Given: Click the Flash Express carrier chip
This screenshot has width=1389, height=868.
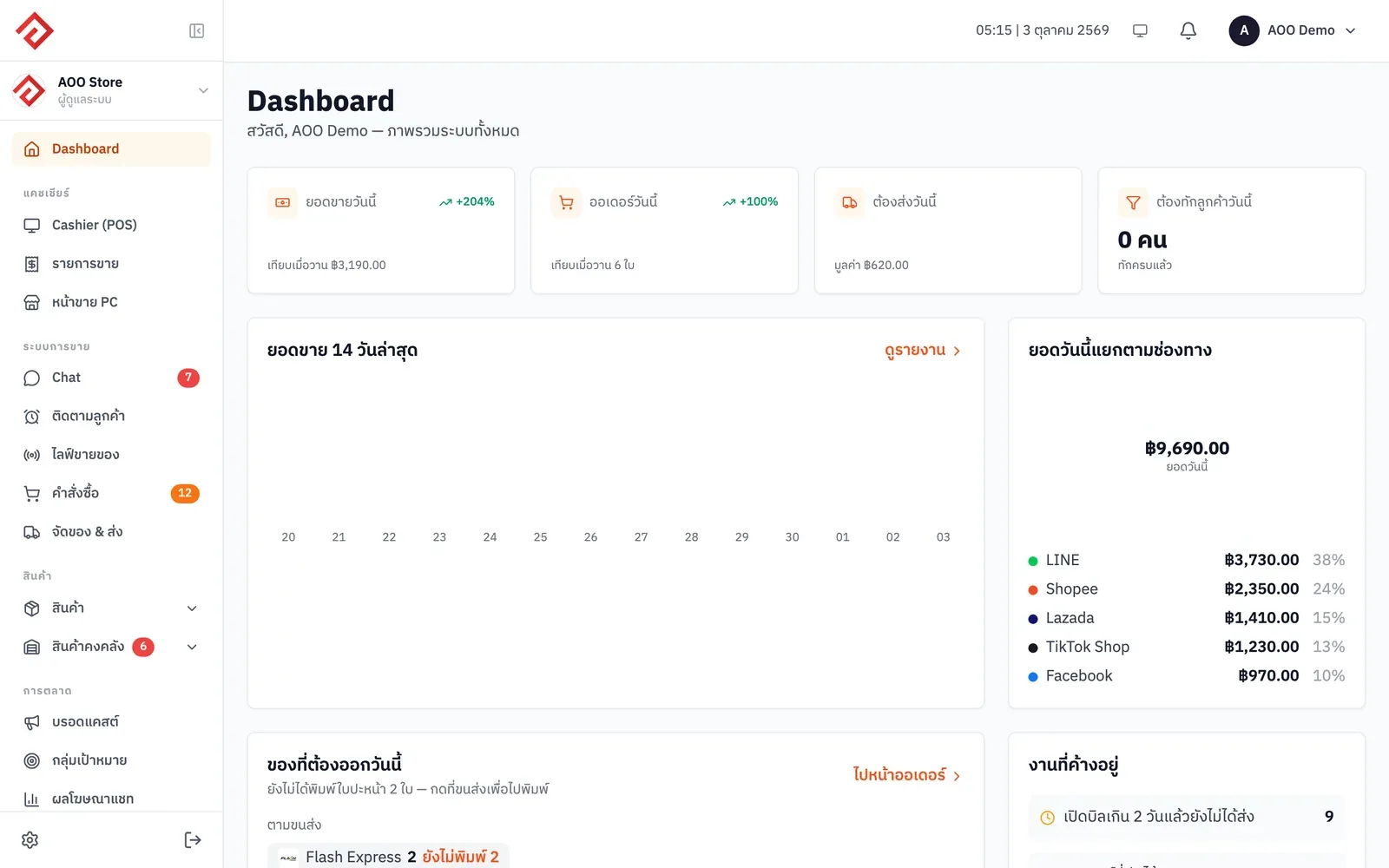Looking at the screenshot, I should (388, 857).
